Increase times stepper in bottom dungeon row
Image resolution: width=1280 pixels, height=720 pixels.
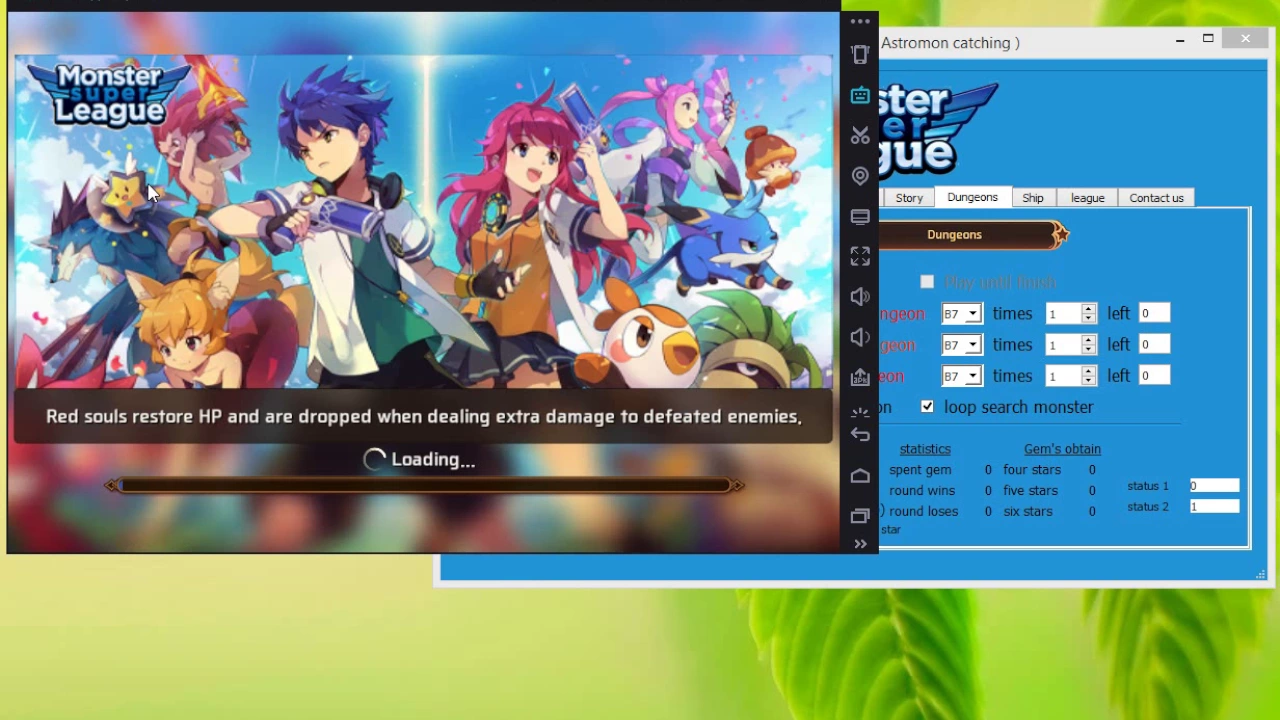click(x=1088, y=371)
